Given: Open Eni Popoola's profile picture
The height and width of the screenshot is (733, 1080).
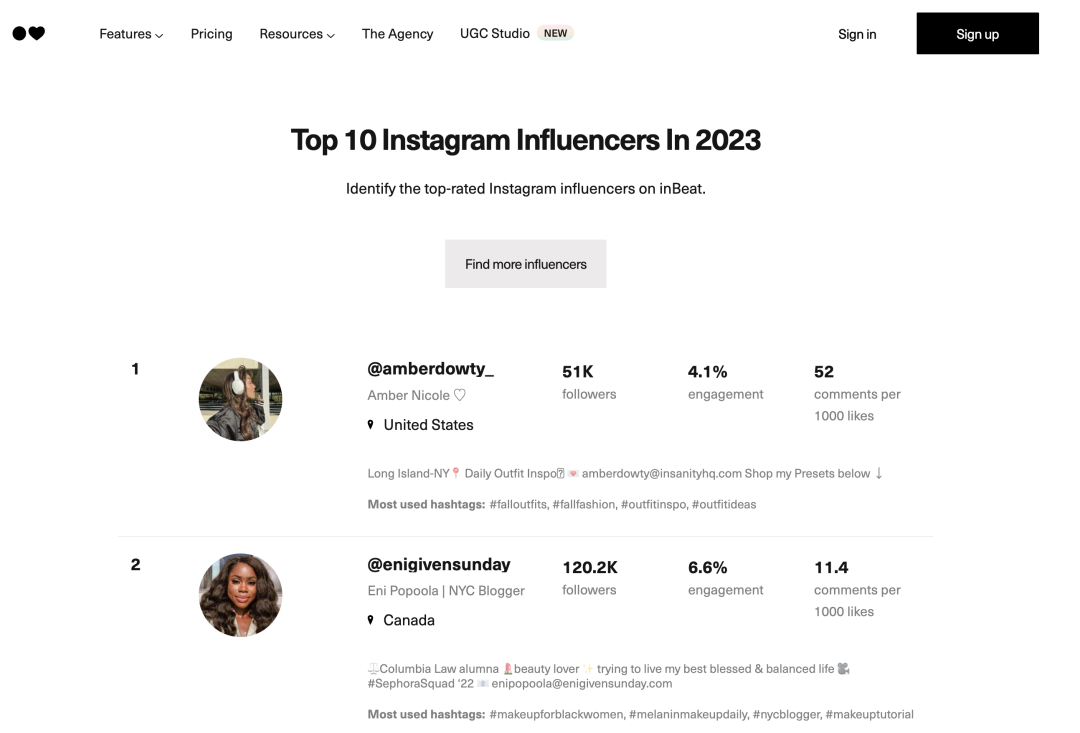Looking at the screenshot, I should click(240, 595).
